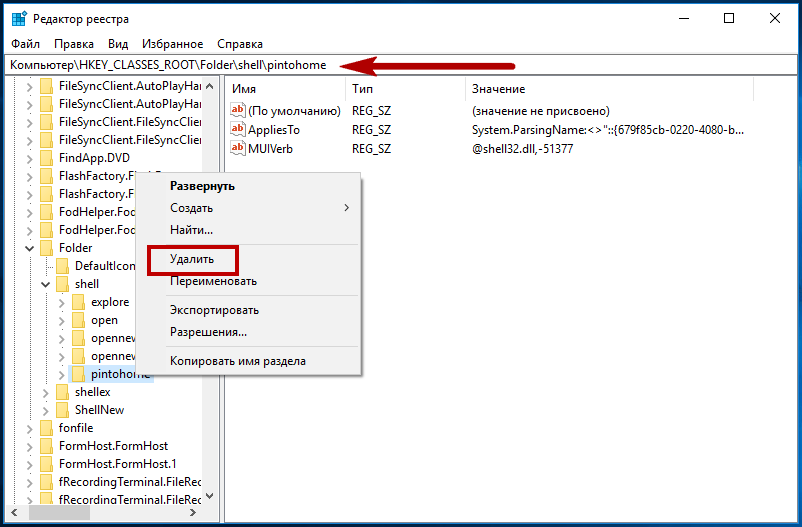Image resolution: width=802 pixels, height=527 pixels.
Task: Expand the explore key
Action: click(62, 303)
